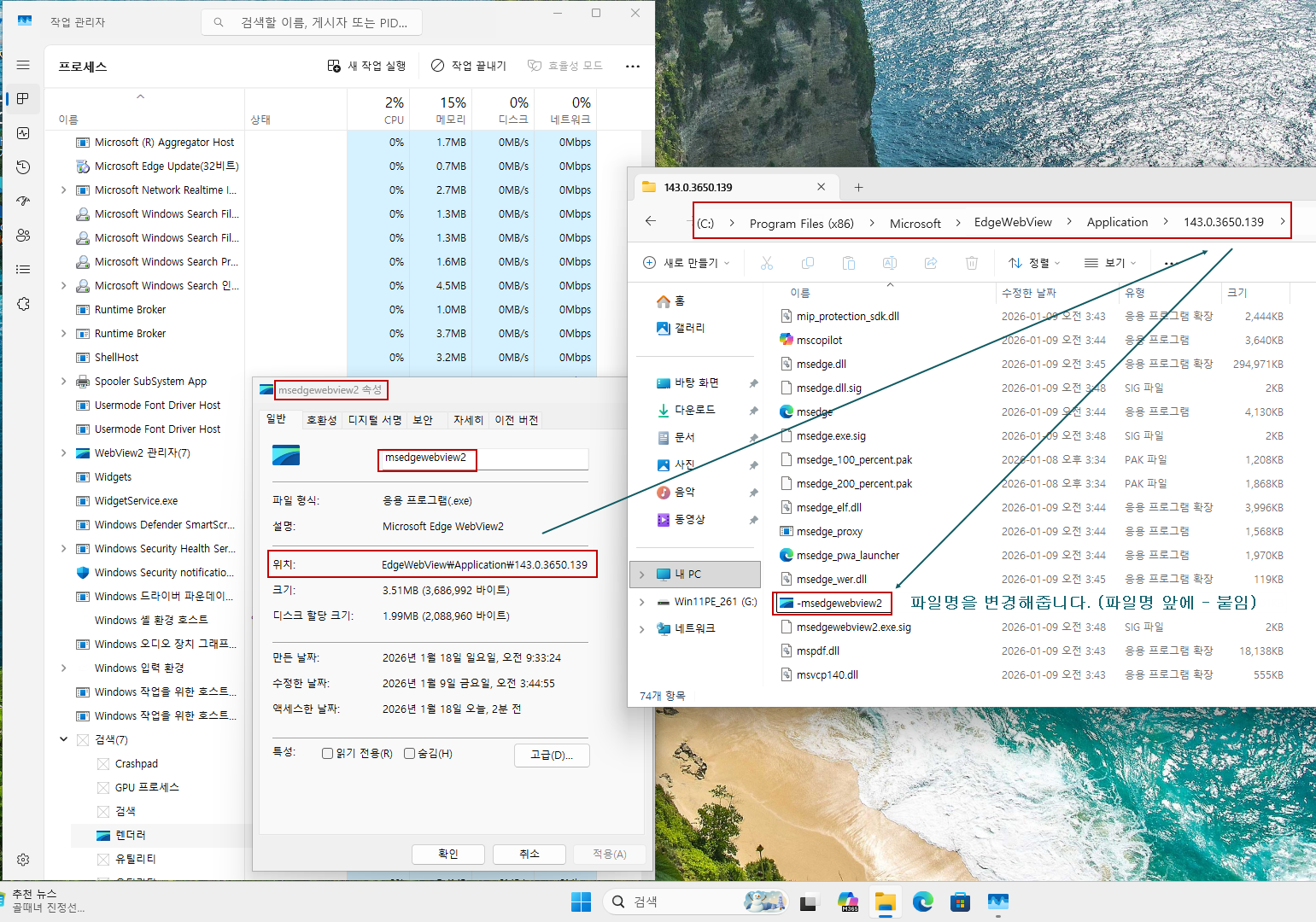Expand Spooler SubSystem App row
The image size is (1316, 922).
click(x=63, y=382)
